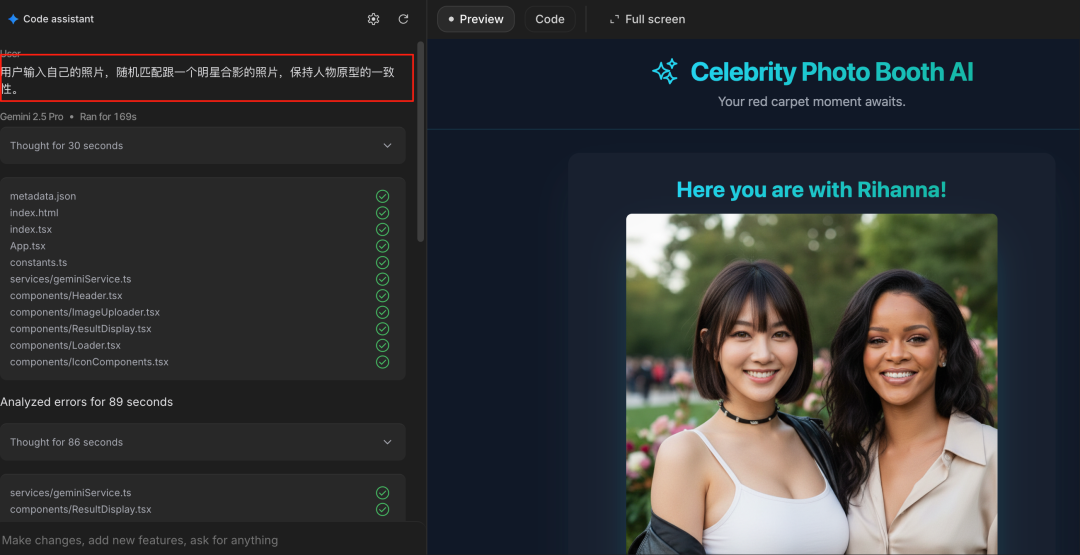Click the generated photo with Rihanna
This screenshot has height=555, width=1080.
811,384
